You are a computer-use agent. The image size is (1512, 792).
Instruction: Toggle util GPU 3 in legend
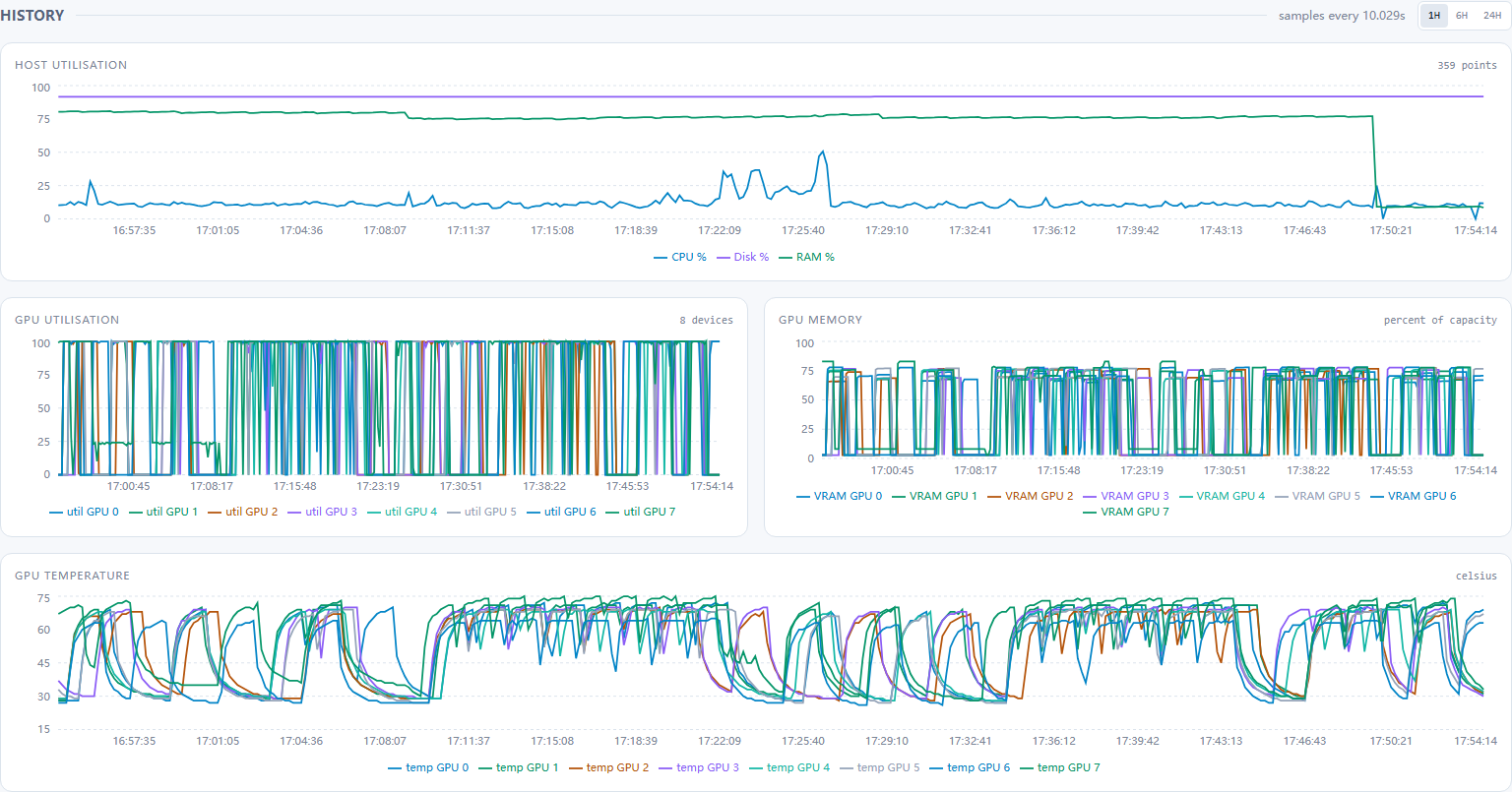click(324, 512)
